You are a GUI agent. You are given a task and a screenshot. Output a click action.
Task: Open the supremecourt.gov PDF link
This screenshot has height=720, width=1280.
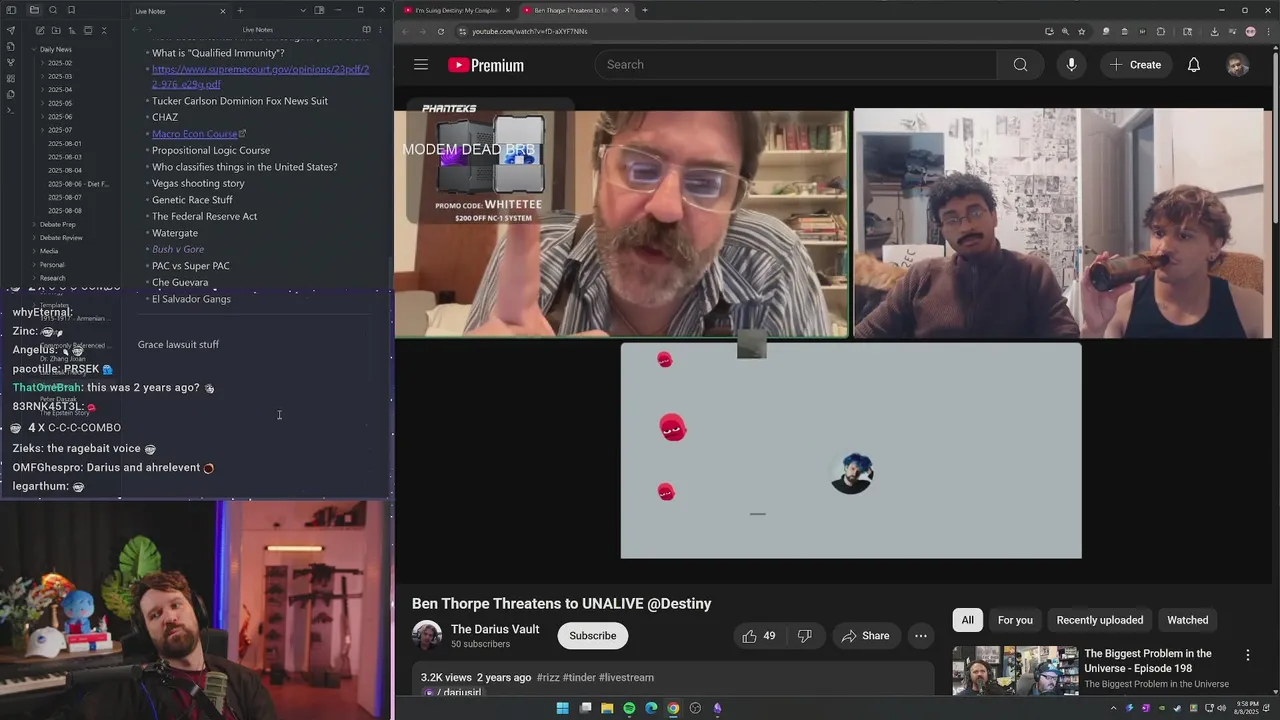(x=260, y=77)
